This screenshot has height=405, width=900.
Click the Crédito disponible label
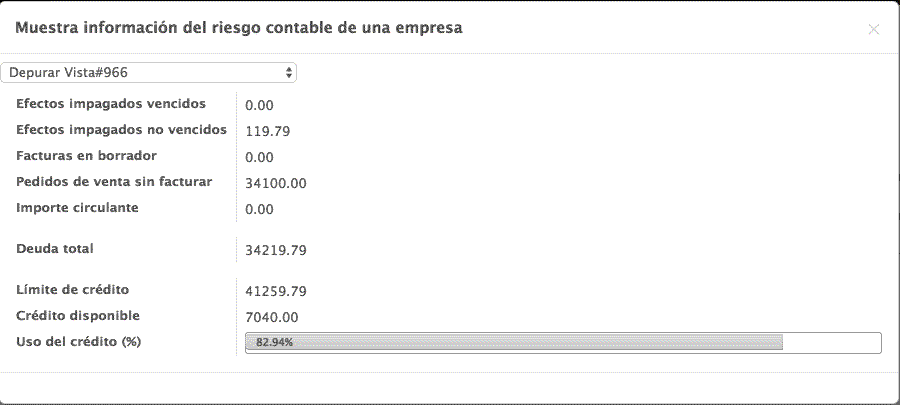(x=78, y=316)
